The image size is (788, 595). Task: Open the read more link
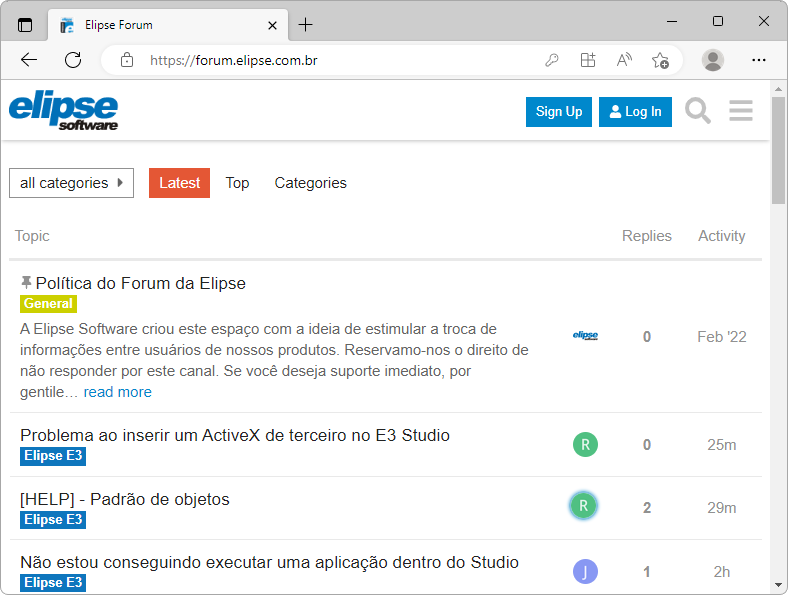point(117,392)
